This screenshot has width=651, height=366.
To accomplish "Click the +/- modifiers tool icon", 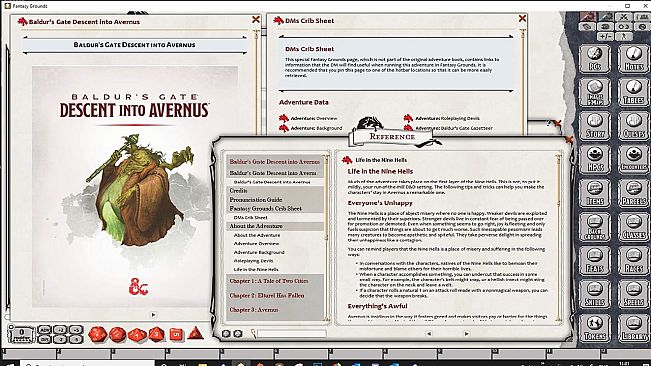I will [x=606, y=36].
